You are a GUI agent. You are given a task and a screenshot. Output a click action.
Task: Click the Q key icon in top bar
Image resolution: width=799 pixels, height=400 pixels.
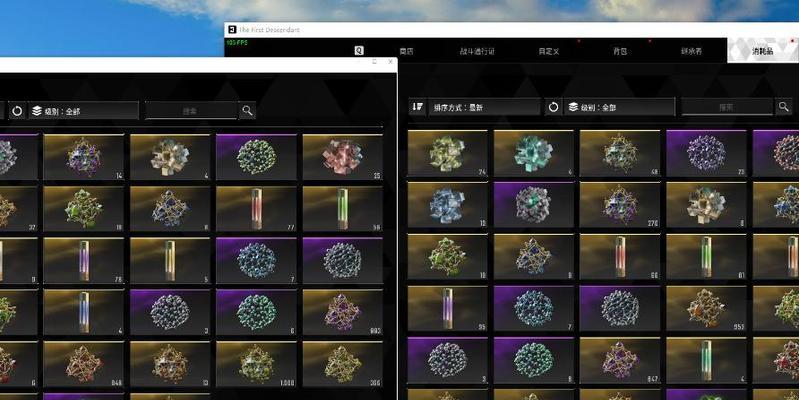(359, 50)
